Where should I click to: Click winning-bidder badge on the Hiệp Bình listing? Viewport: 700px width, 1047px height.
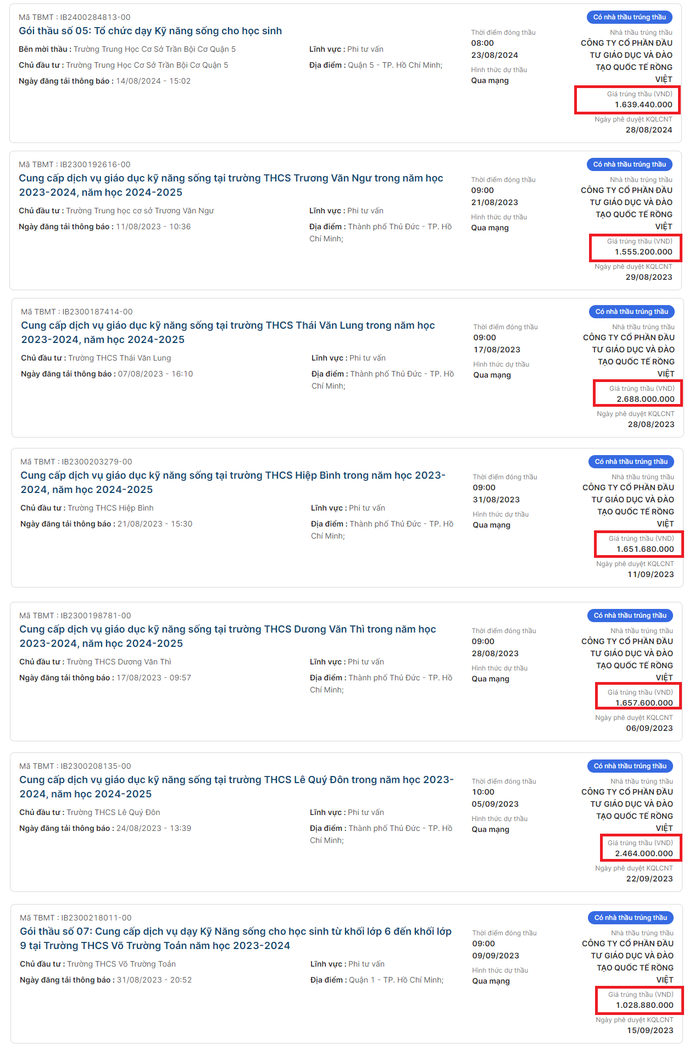[x=631, y=461]
